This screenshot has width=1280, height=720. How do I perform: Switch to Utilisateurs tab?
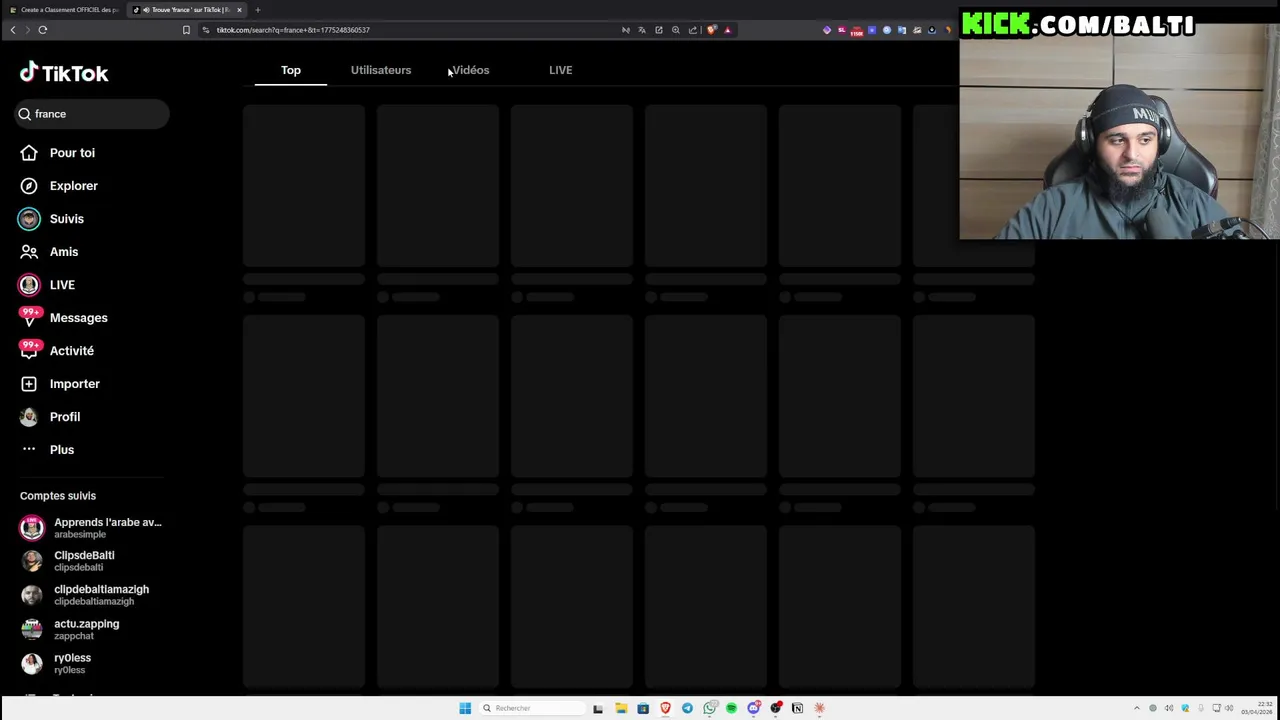click(x=381, y=70)
